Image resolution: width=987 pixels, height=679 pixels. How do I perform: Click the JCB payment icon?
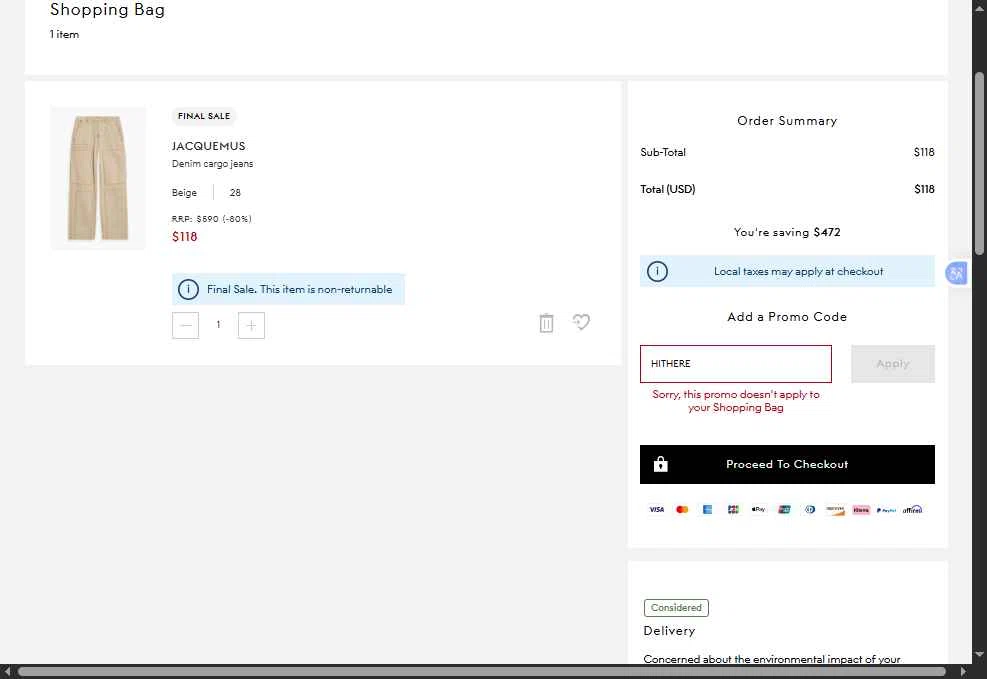click(733, 510)
